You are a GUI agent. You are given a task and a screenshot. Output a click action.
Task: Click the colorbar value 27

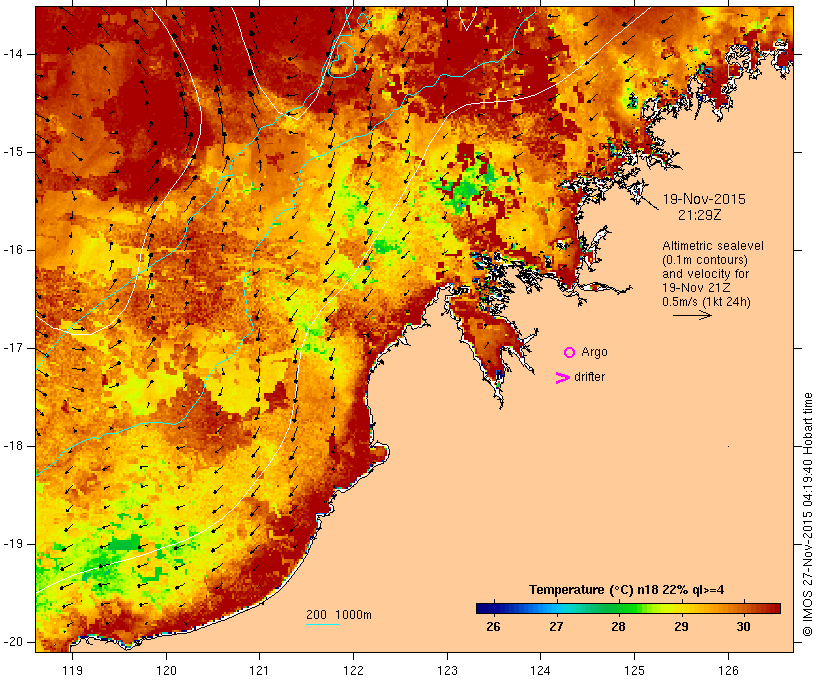pyautogui.click(x=556, y=627)
